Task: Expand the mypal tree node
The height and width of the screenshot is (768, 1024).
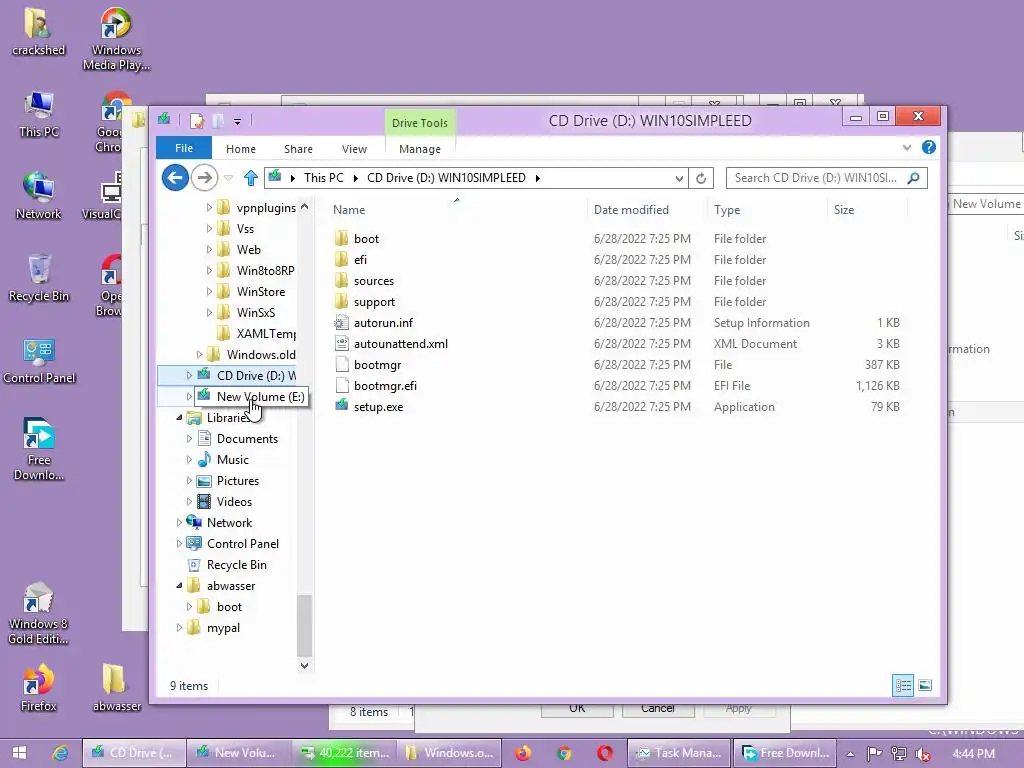Action: 179,628
